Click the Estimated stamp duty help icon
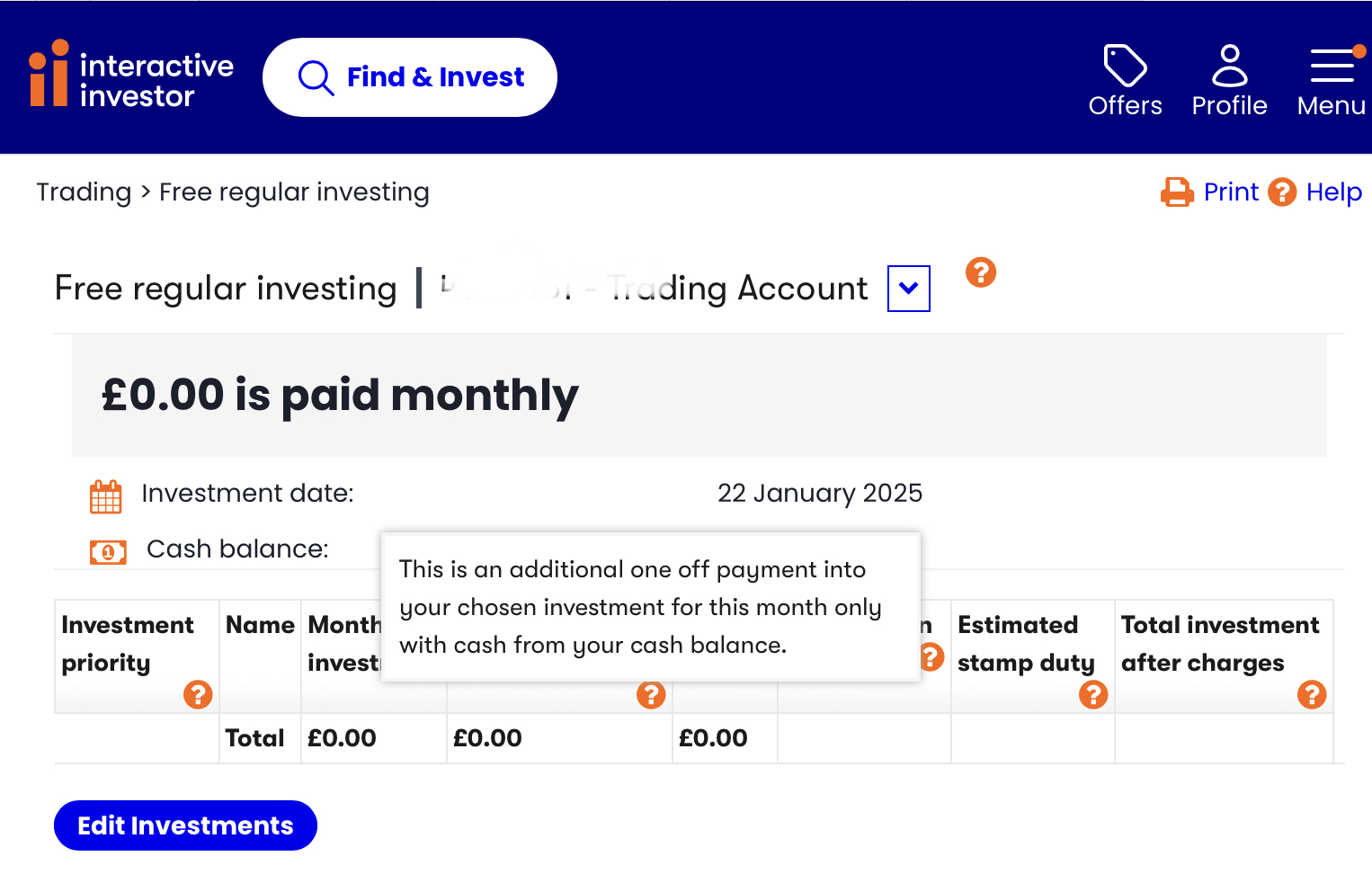Viewport: 1372px width, 883px height. 1093,694
